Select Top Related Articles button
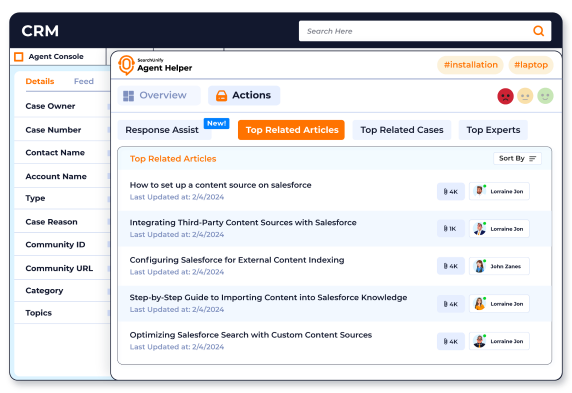This screenshot has width=572, height=393. click(291, 130)
